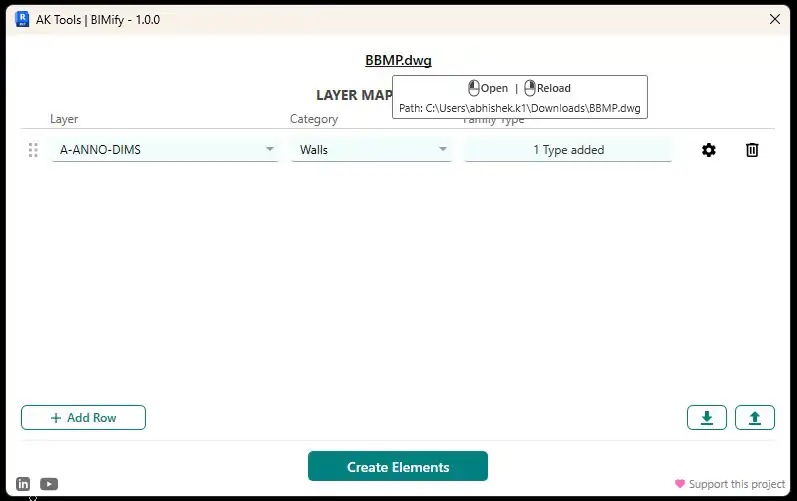Delete the A-ANNO-DIMS row with the trash icon
The width and height of the screenshot is (797, 501).
click(x=752, y=150)
